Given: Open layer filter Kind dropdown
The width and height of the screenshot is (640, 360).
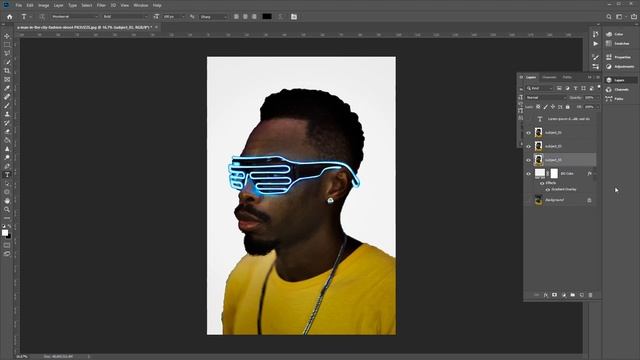Looking at the screenshot, I should (539, 88).
